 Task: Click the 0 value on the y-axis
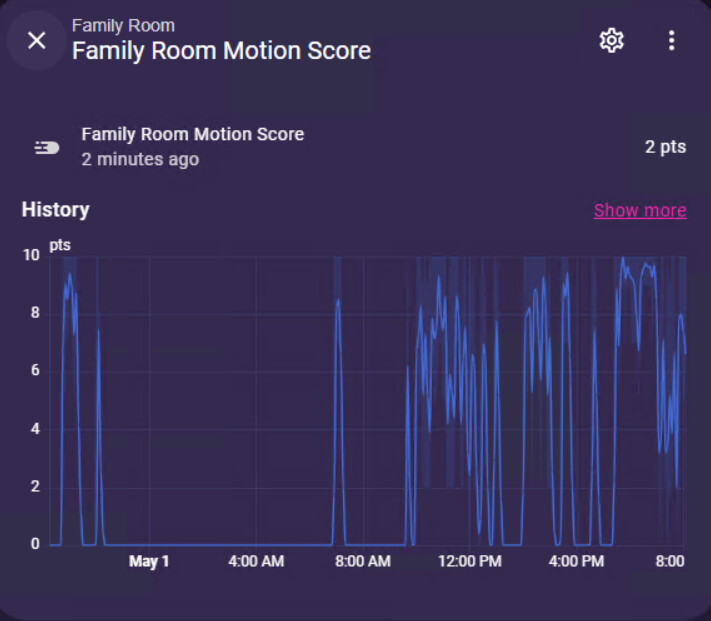coord(35,545)
